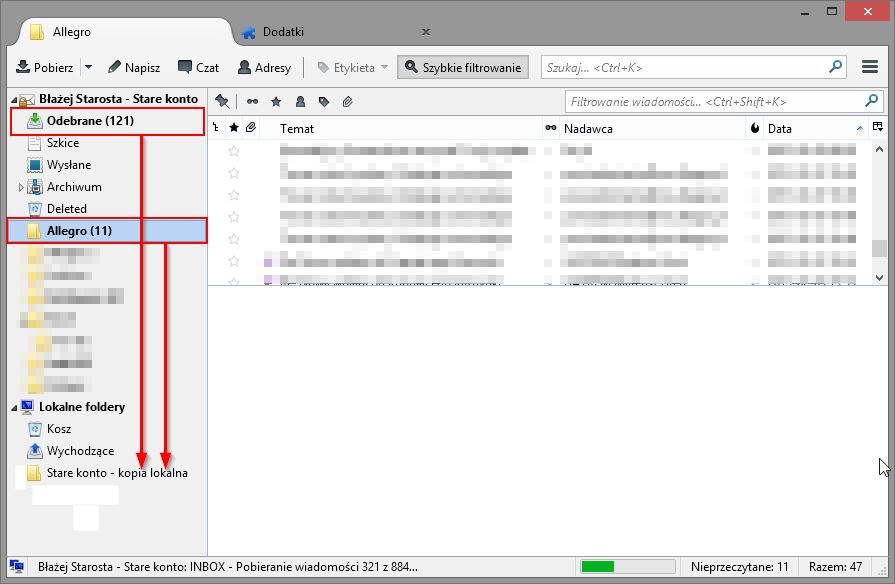The width and height of the screenshot is (895, 584).
Task: Focus the Filtrowanie wiadomości filter field
Action: [724, 102]
